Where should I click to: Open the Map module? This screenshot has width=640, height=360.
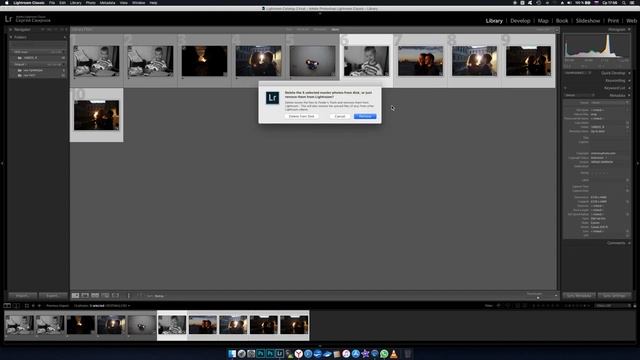[x=543, y=20]
